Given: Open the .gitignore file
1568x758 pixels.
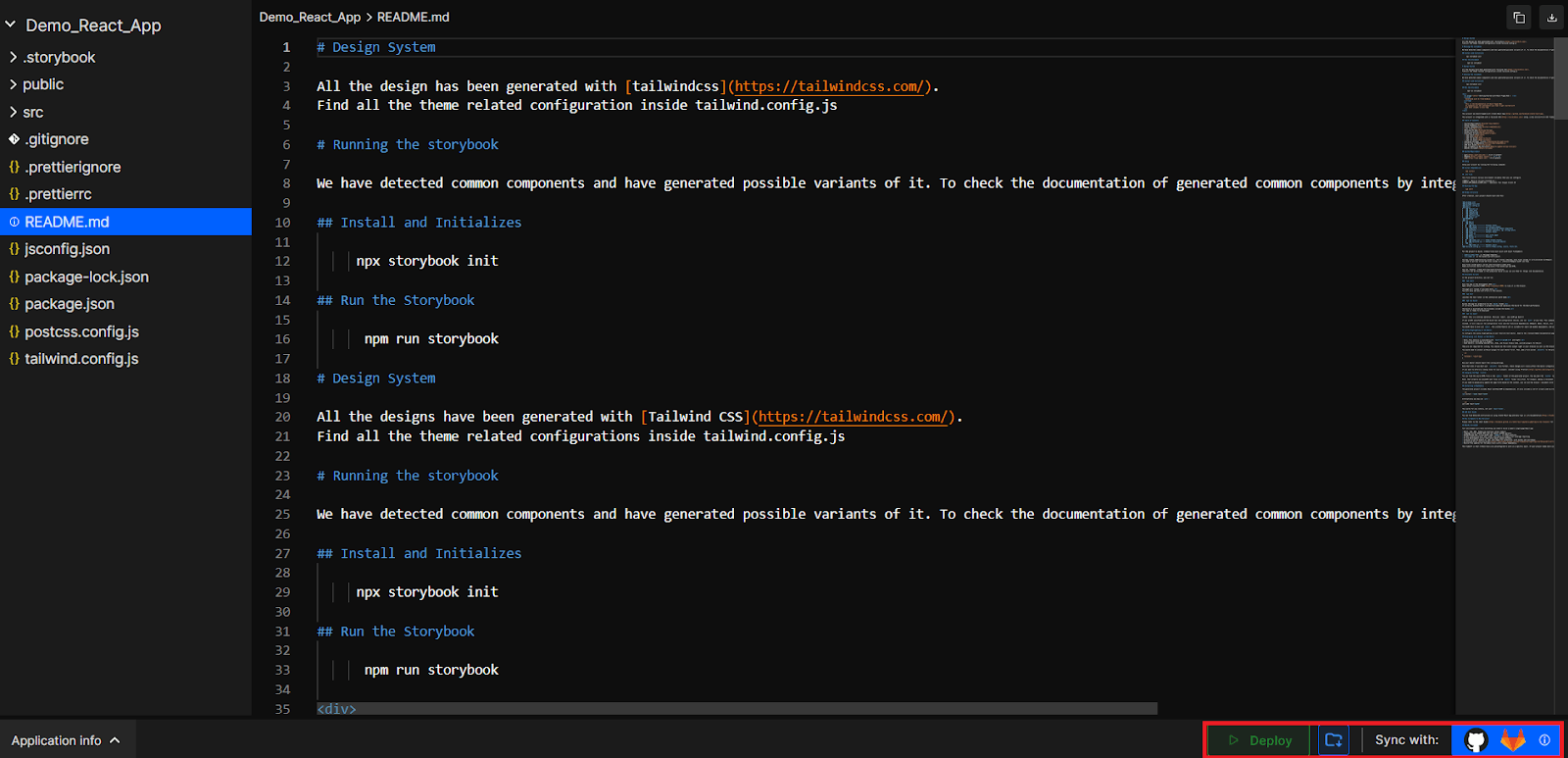Looking at the screenshot, I should point(58,139).
